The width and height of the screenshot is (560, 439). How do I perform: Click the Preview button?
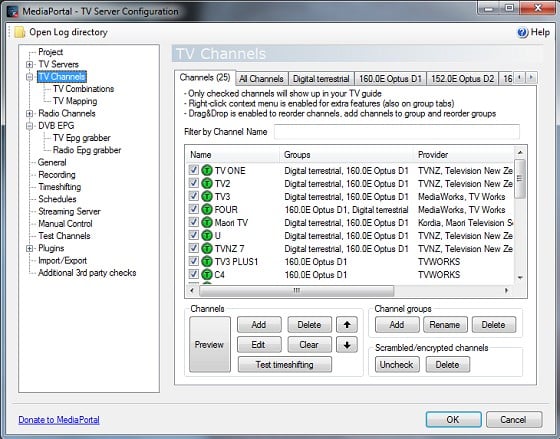coord(210,344)
